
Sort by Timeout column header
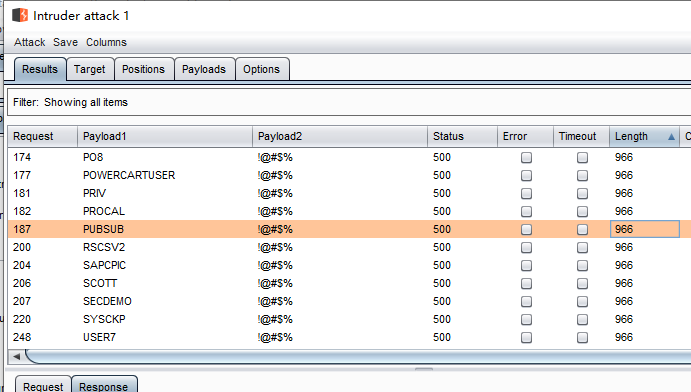tap(581, 137)
